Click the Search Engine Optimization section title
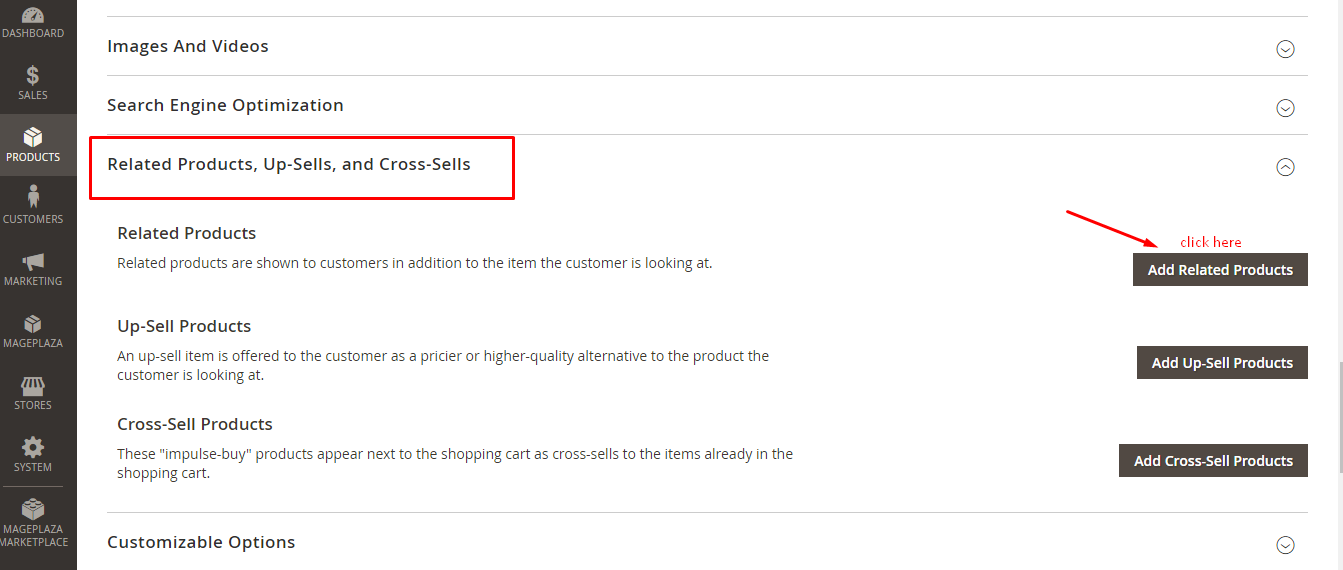Screen dimensions: 1343x570 [x=225, y=105]
